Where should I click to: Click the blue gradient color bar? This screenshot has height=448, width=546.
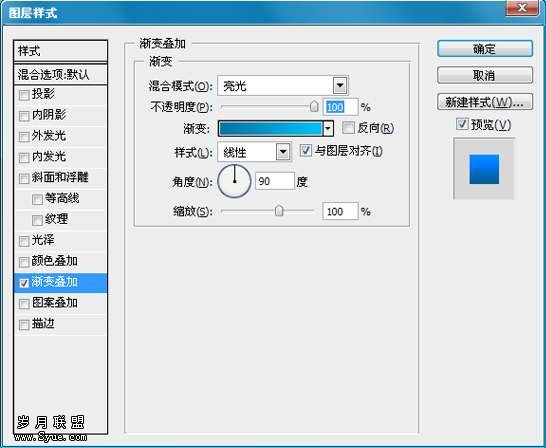tap(270, 128)
